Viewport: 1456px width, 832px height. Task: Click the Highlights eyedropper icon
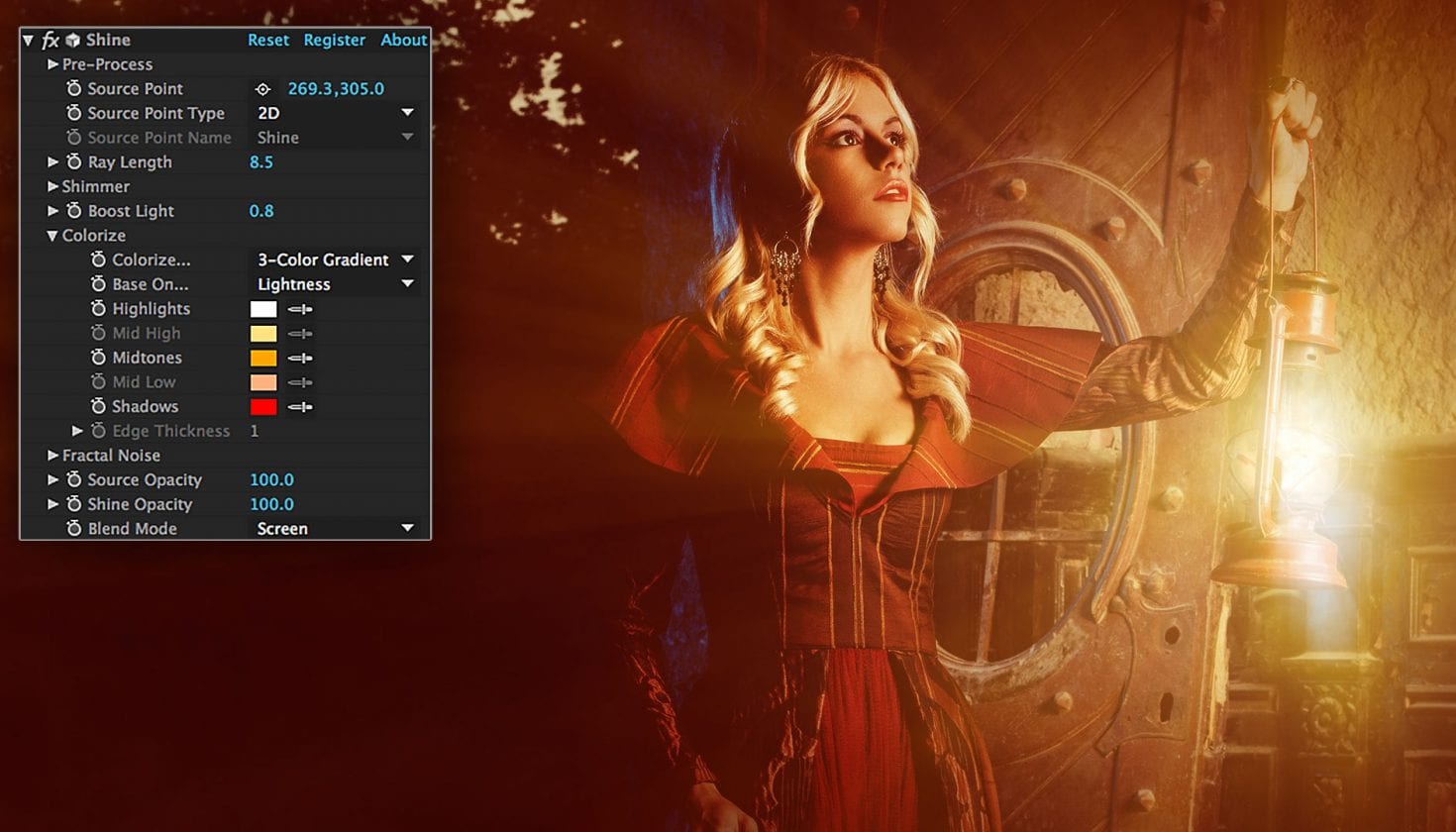(300, 309)
